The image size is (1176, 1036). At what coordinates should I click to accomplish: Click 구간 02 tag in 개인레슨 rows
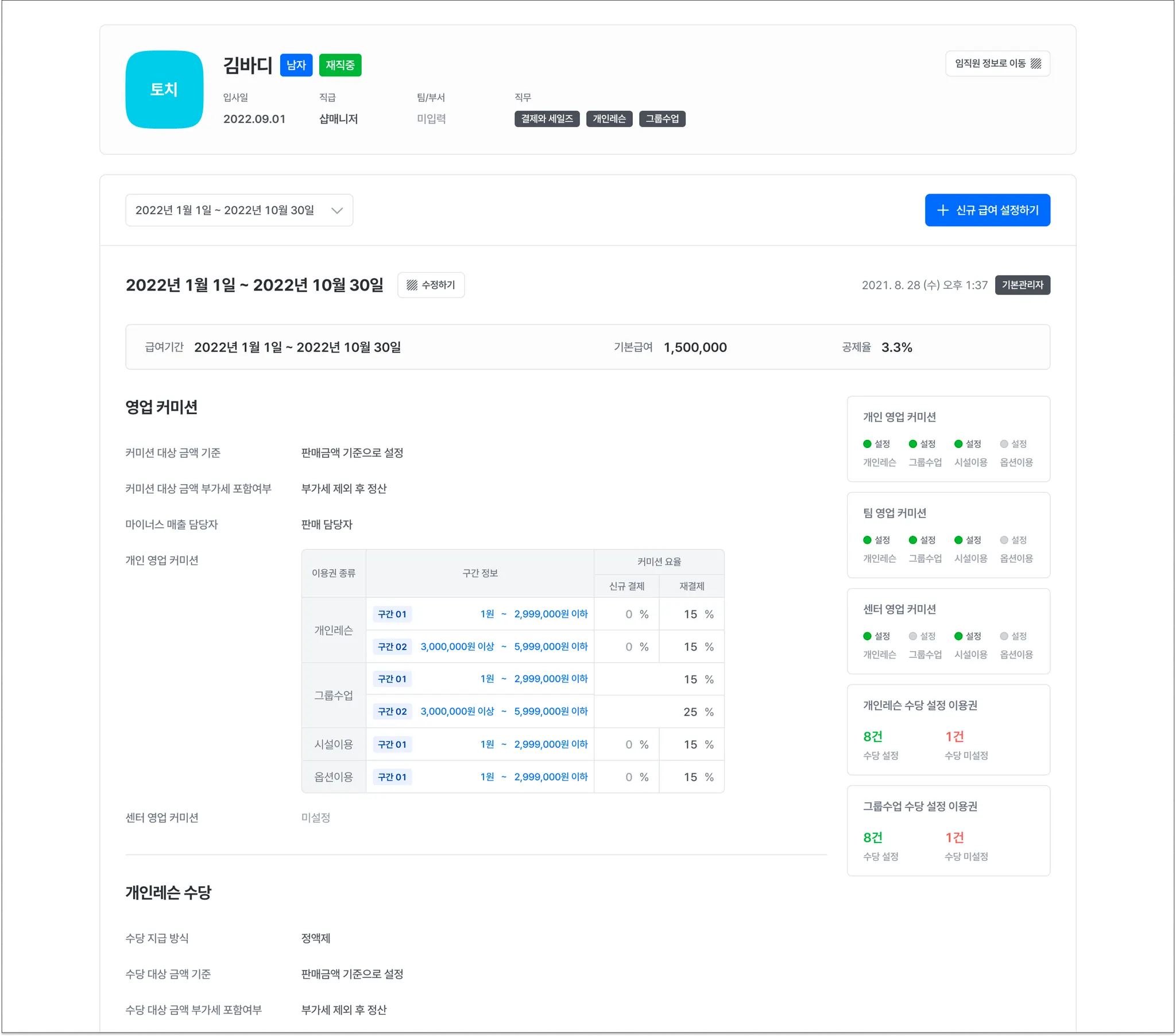point(392,646)
